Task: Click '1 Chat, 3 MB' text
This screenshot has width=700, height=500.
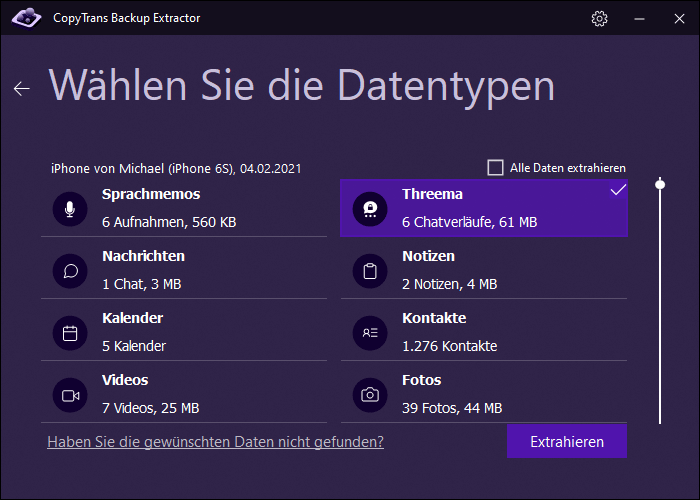Action: pos(142,284)
